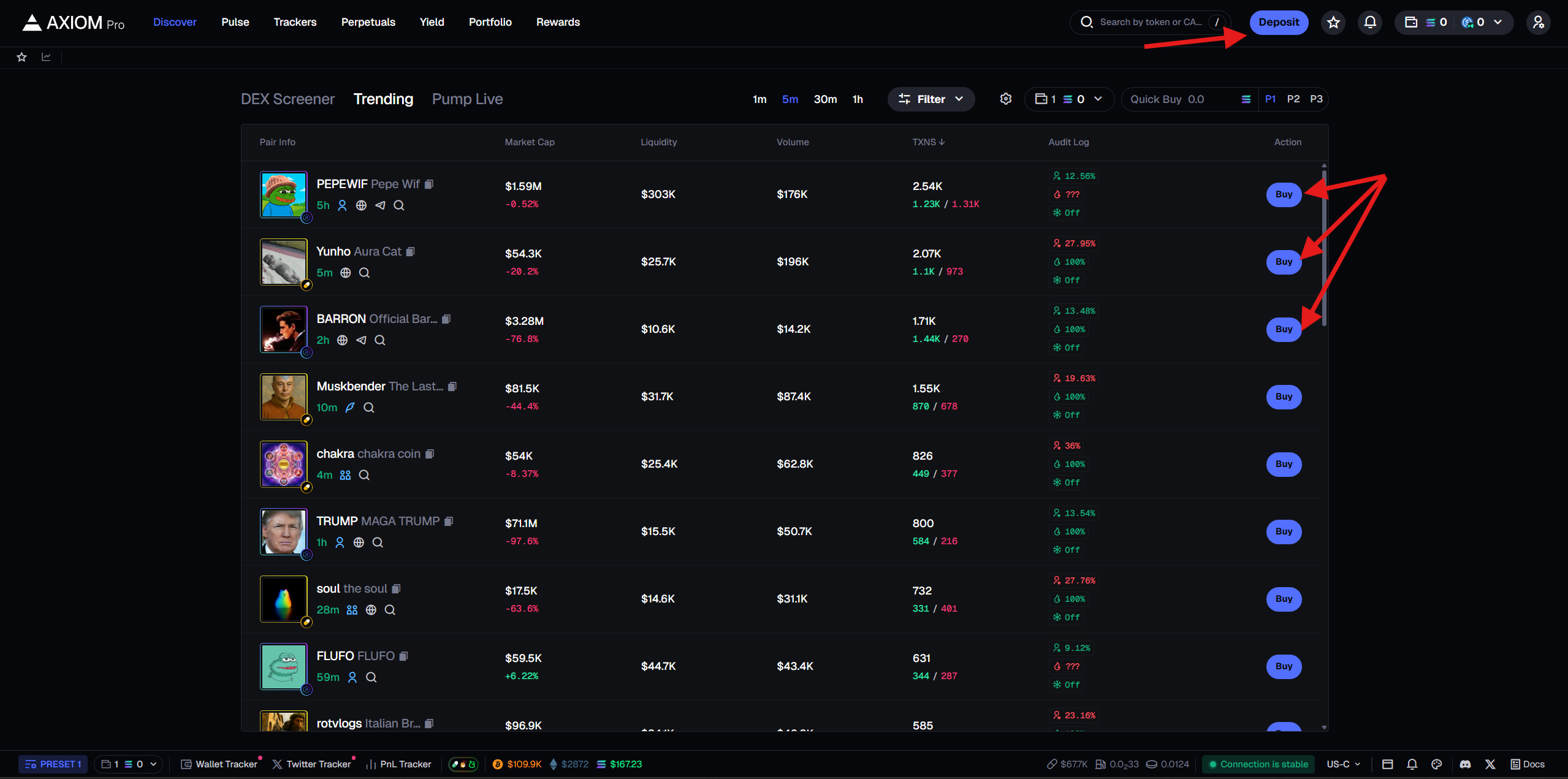1568x779 pixels.
Task: Click the Deposit button
Action: [1279, 23]
